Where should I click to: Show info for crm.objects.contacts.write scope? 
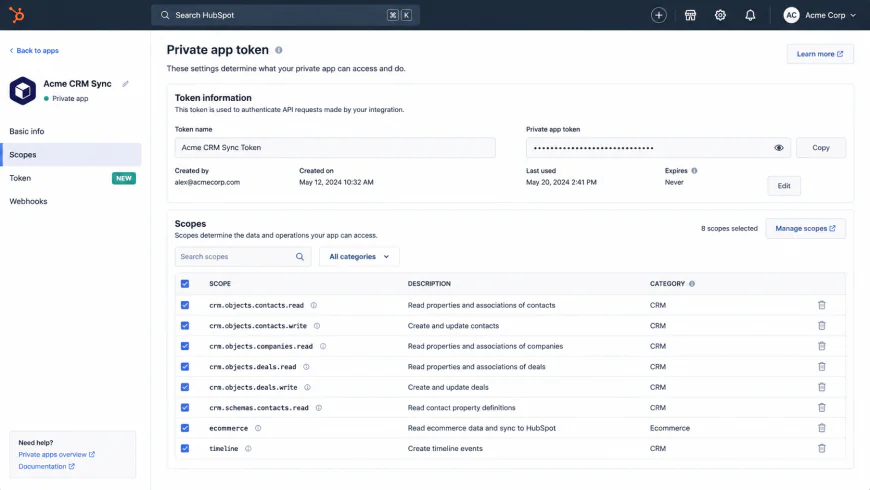click(317, 326)
